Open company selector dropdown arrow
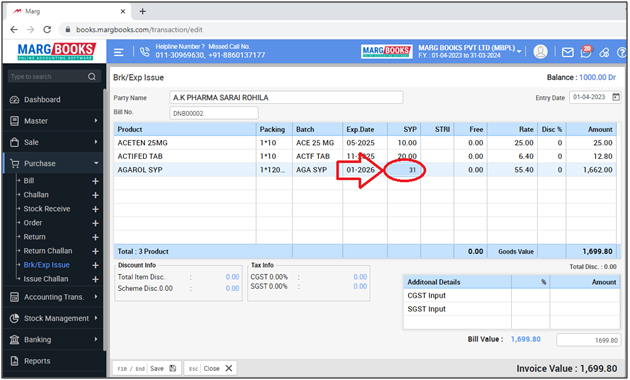The height and width of the screenshot is (380, 630). 519,51
